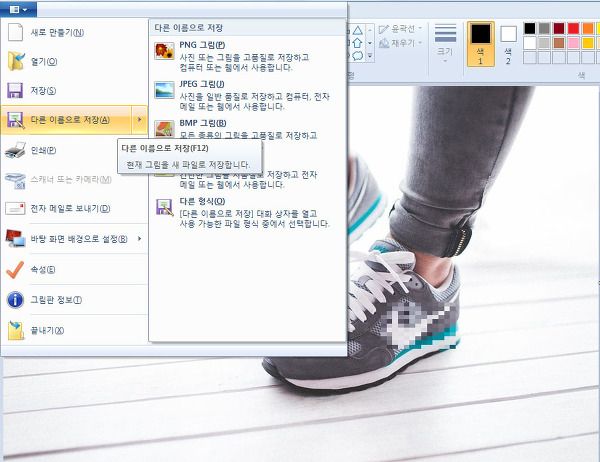Open 다른 형식(O) save dialog option
Image resolution: width=600 pixels, height=462 pixels.
(x=247, y=212)
